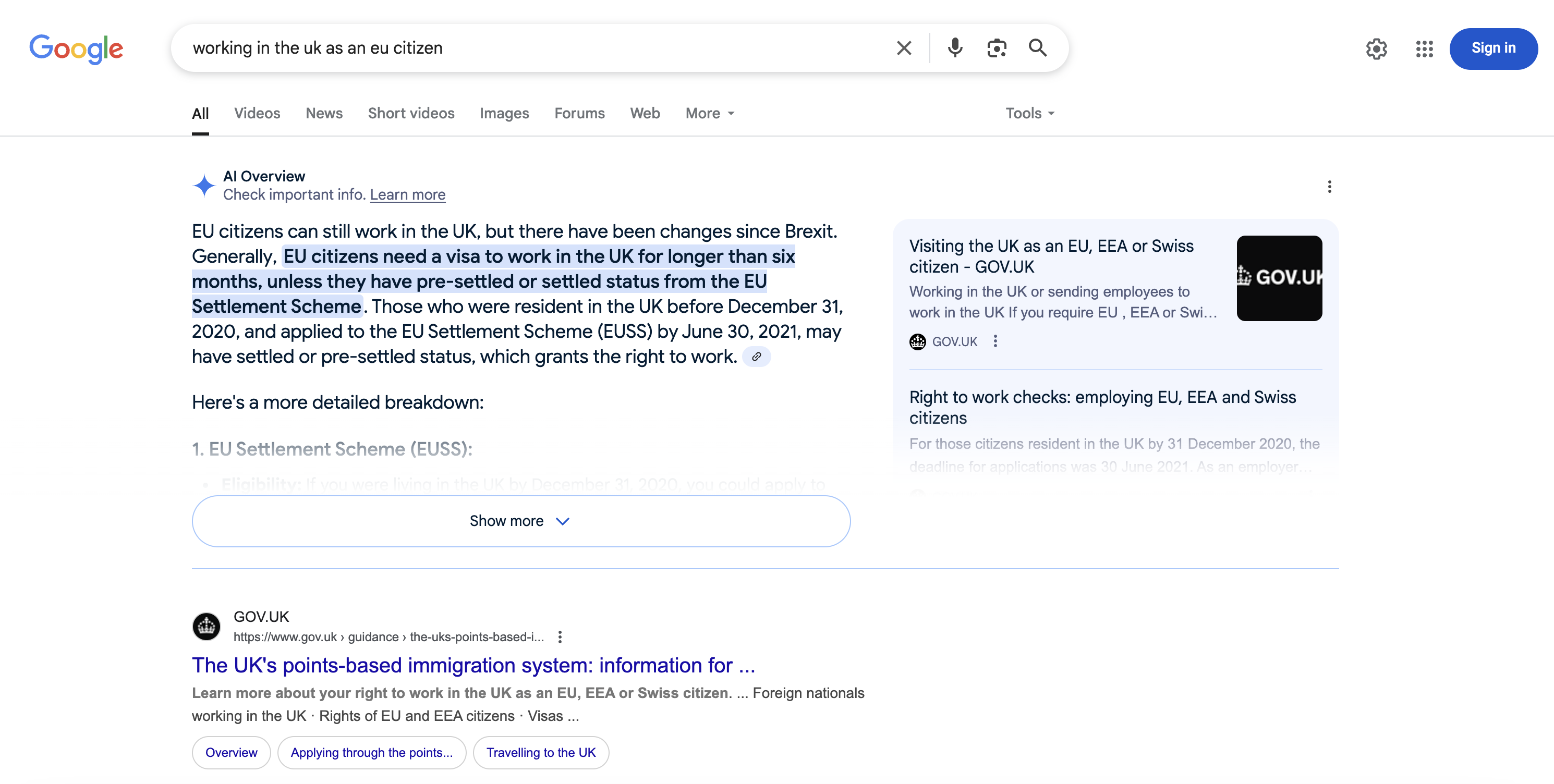Start voice search with the microphone icon
Viewport: 1554px width, 784px height.
tap(954, 47)
